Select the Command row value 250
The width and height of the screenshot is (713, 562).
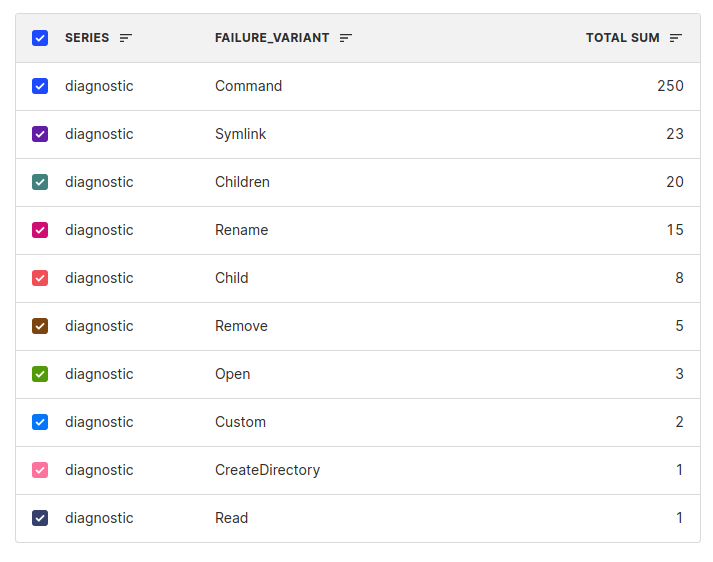pyautogui.click(x=670, y=86)
